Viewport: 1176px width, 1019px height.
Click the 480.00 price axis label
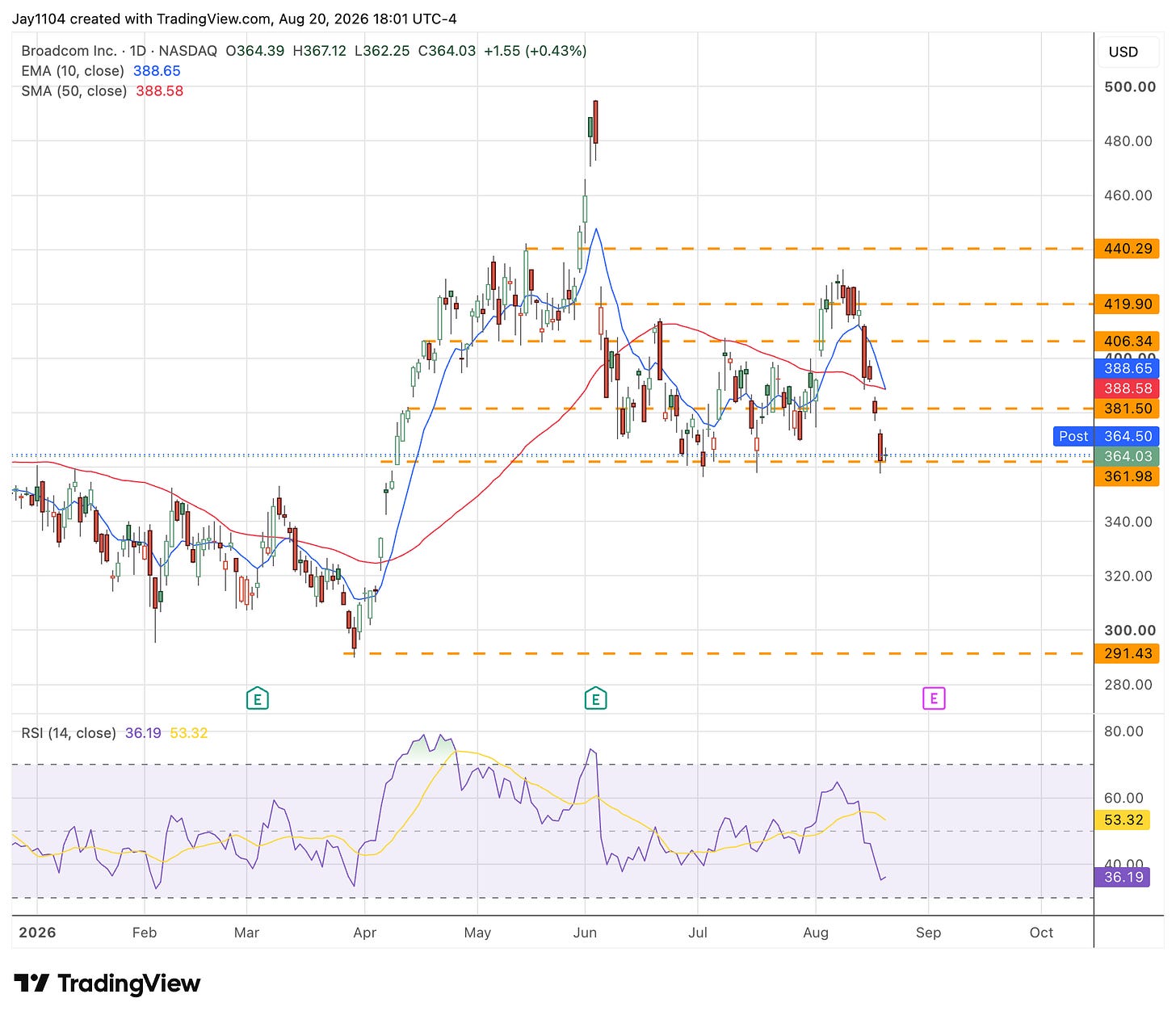(1128, 141)
